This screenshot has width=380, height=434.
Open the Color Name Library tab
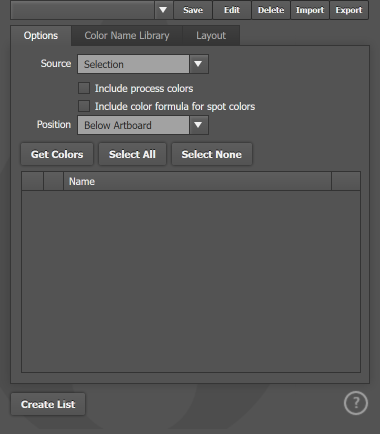click(x=127, y=36)
